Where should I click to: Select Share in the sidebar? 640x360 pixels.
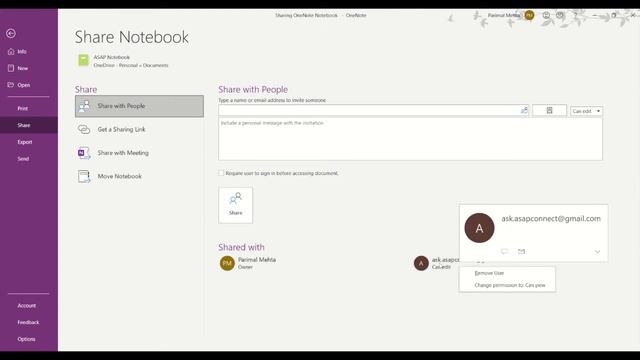click(24, 125)
